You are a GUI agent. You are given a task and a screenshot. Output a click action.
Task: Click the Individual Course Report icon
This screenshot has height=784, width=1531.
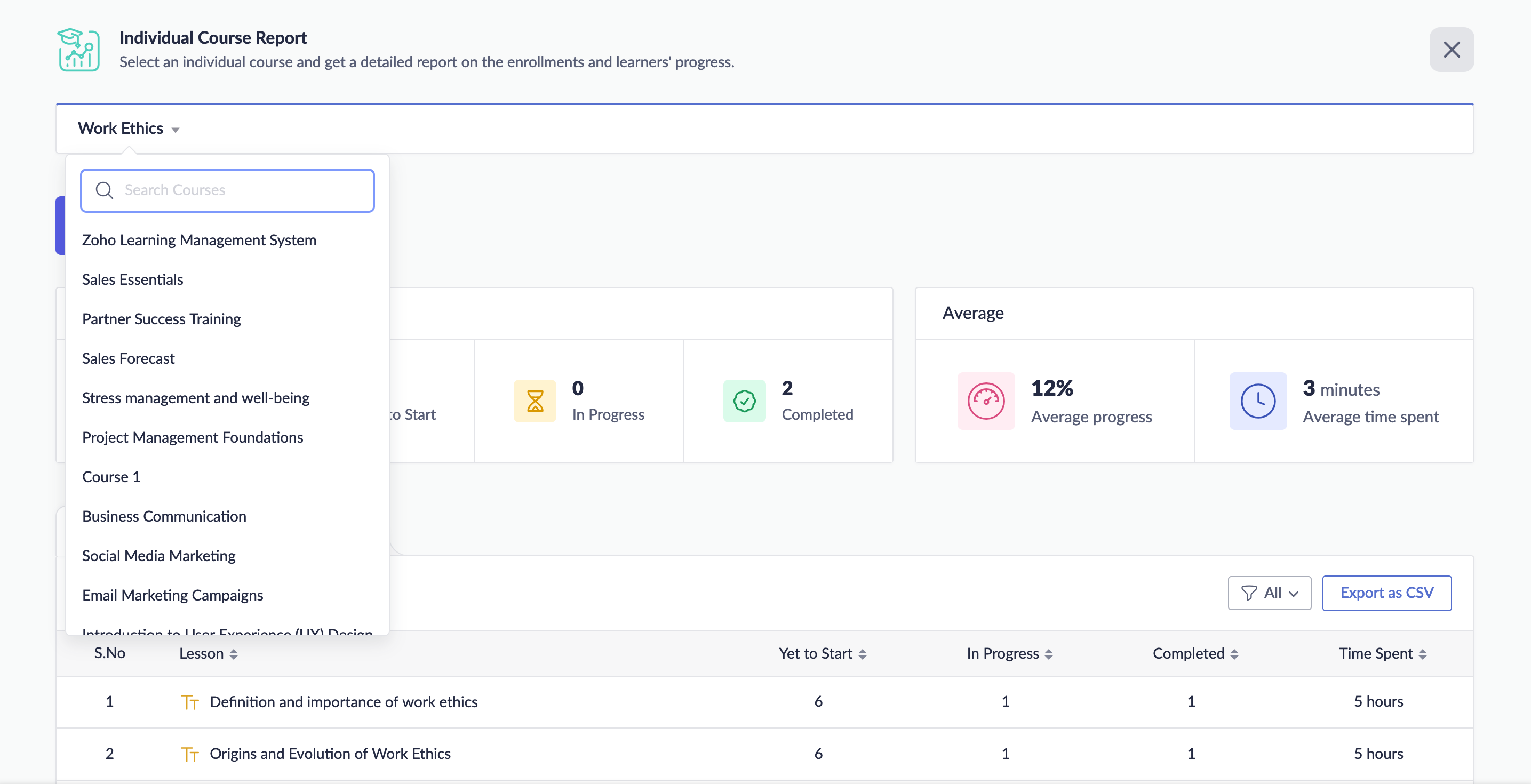click(x=78, y=50)
